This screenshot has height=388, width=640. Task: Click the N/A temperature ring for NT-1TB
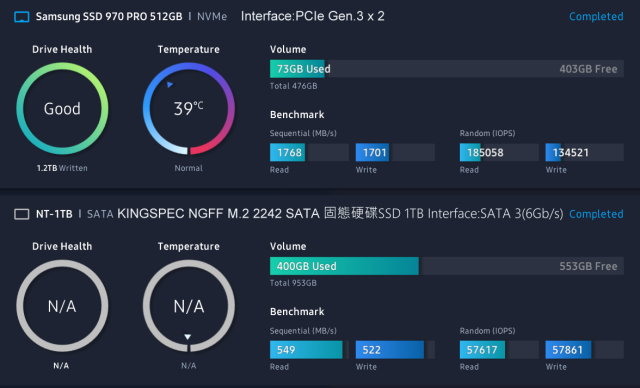pyautogui.click(x=189, y=306)
